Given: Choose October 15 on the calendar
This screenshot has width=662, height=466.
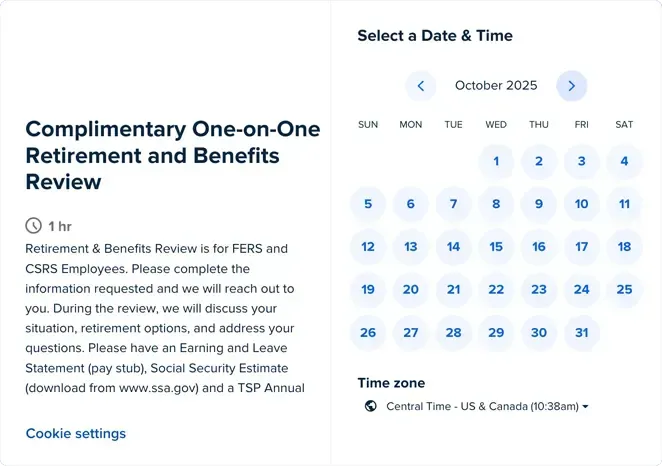Looking at the screenshot, I should 496,247.
